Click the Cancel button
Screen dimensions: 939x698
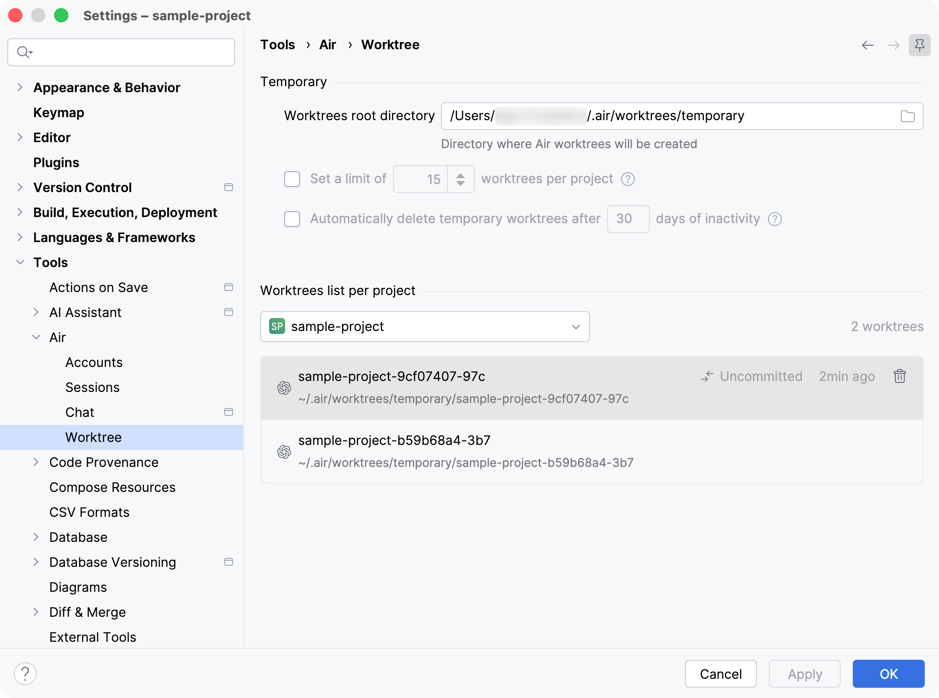tap(720, 674)
